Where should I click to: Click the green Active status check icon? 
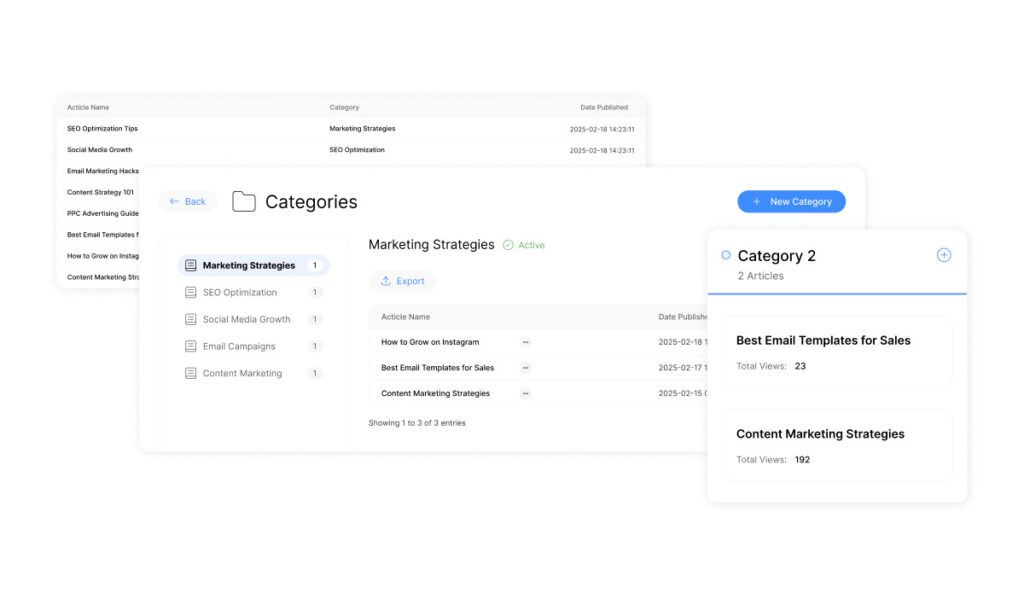tap(508, 245)
